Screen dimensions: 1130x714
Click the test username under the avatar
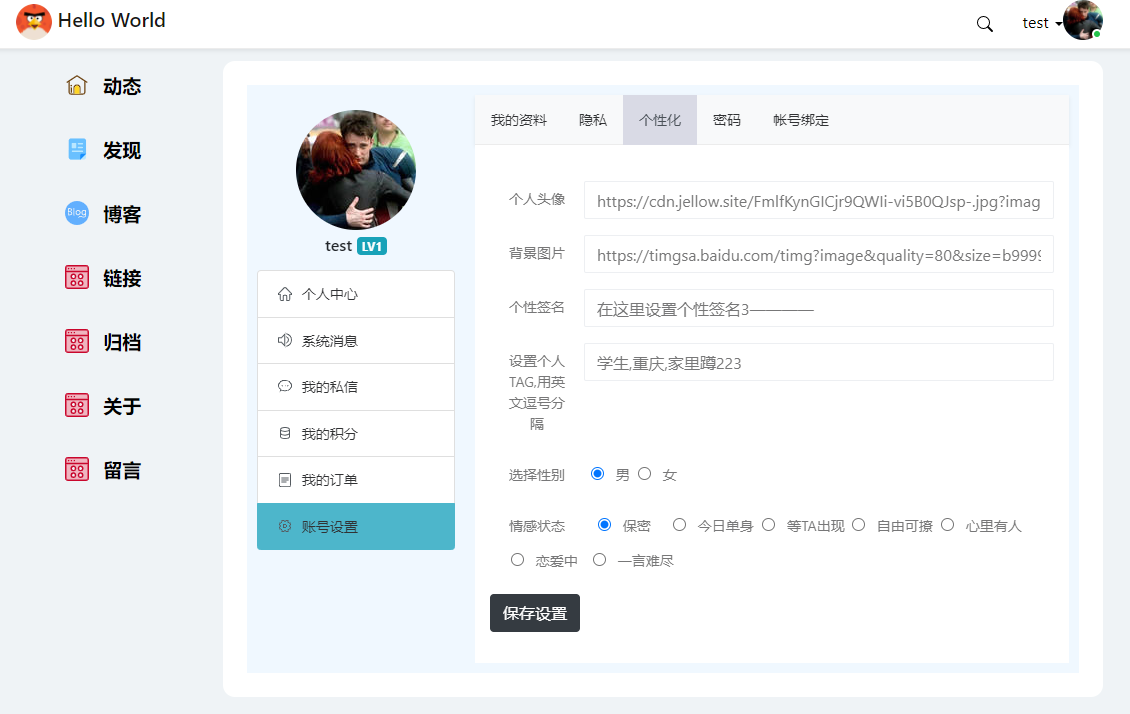pos(338,246)
